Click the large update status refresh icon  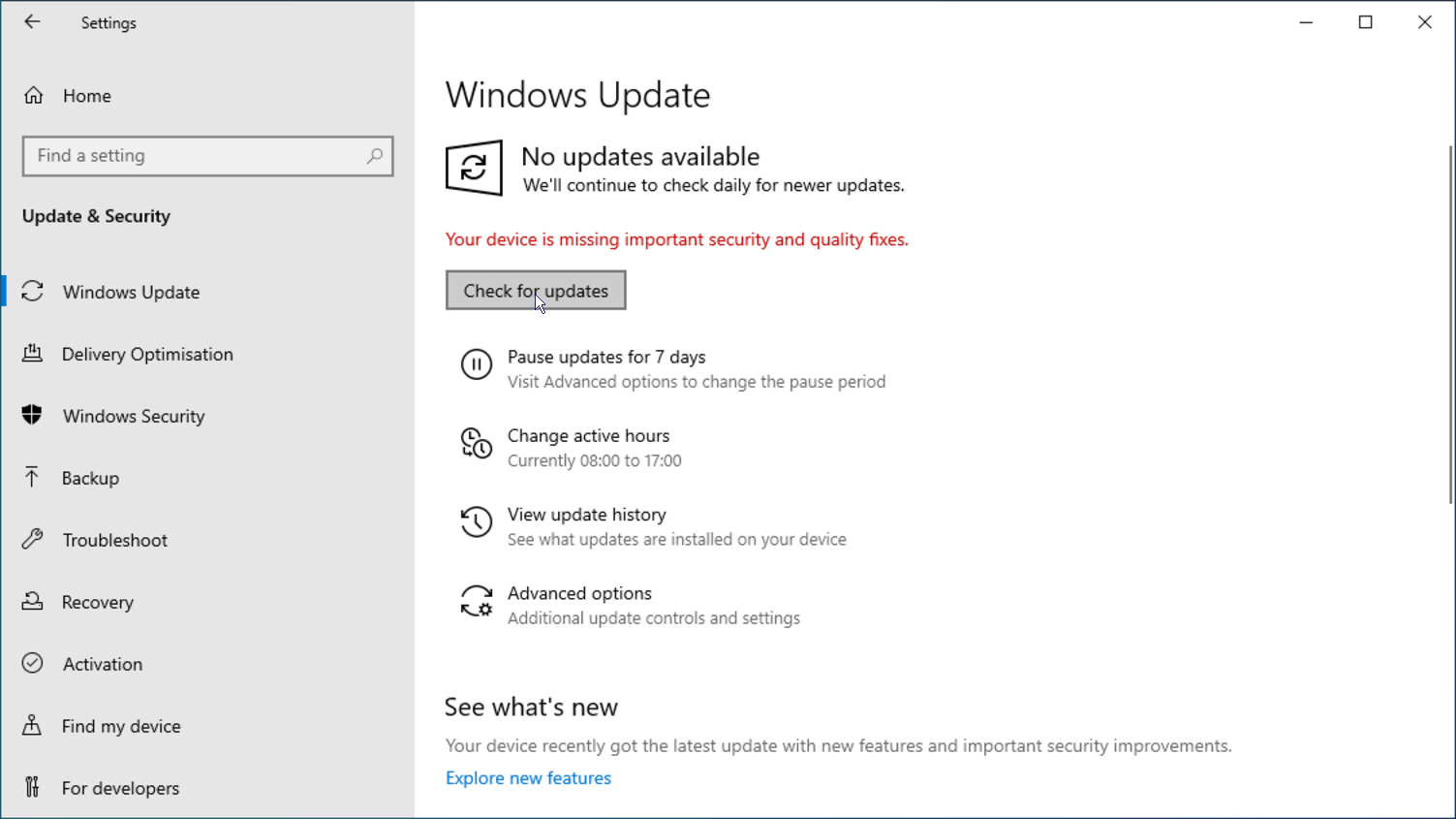pyautogui.click(x=474, y=168)
